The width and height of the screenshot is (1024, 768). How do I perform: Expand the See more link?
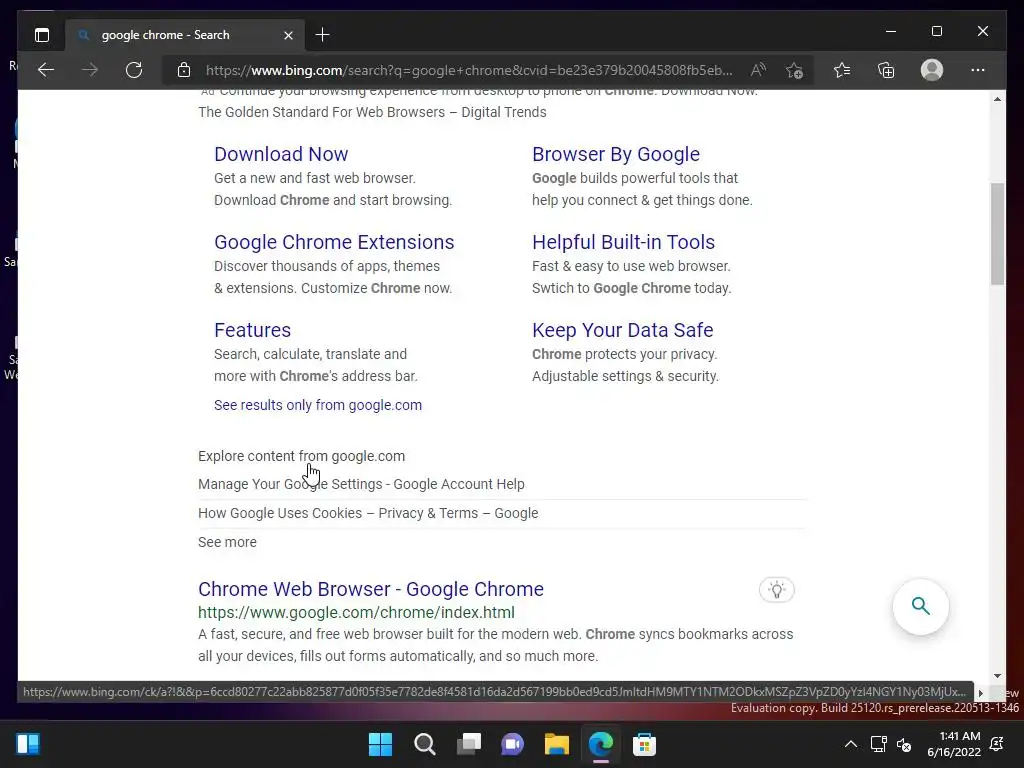[x=227, y=542]
